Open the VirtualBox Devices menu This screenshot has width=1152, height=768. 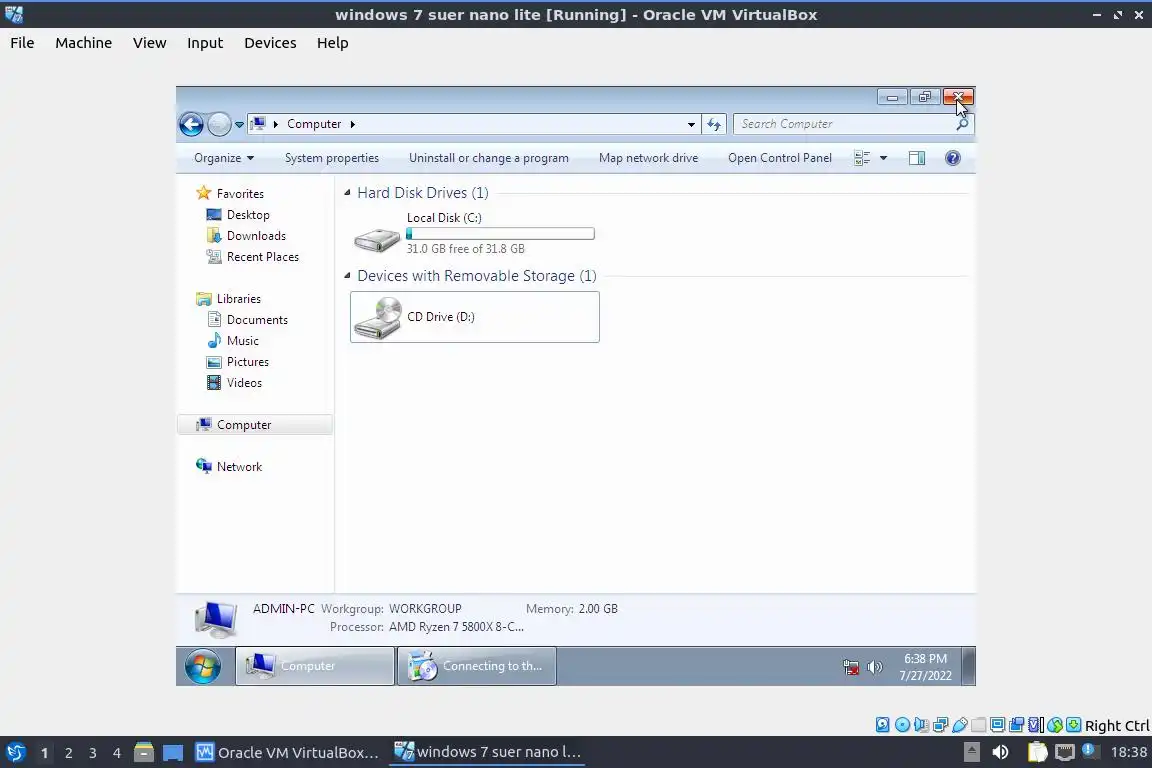270,43
